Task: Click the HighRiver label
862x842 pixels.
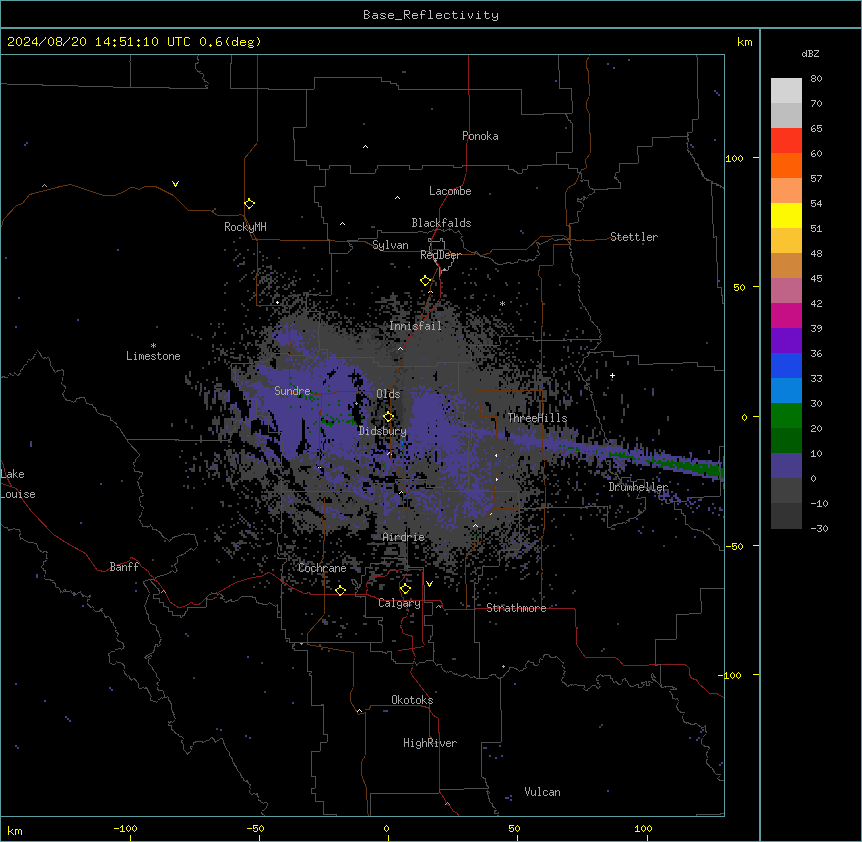Action: click(x=430, y=743)
